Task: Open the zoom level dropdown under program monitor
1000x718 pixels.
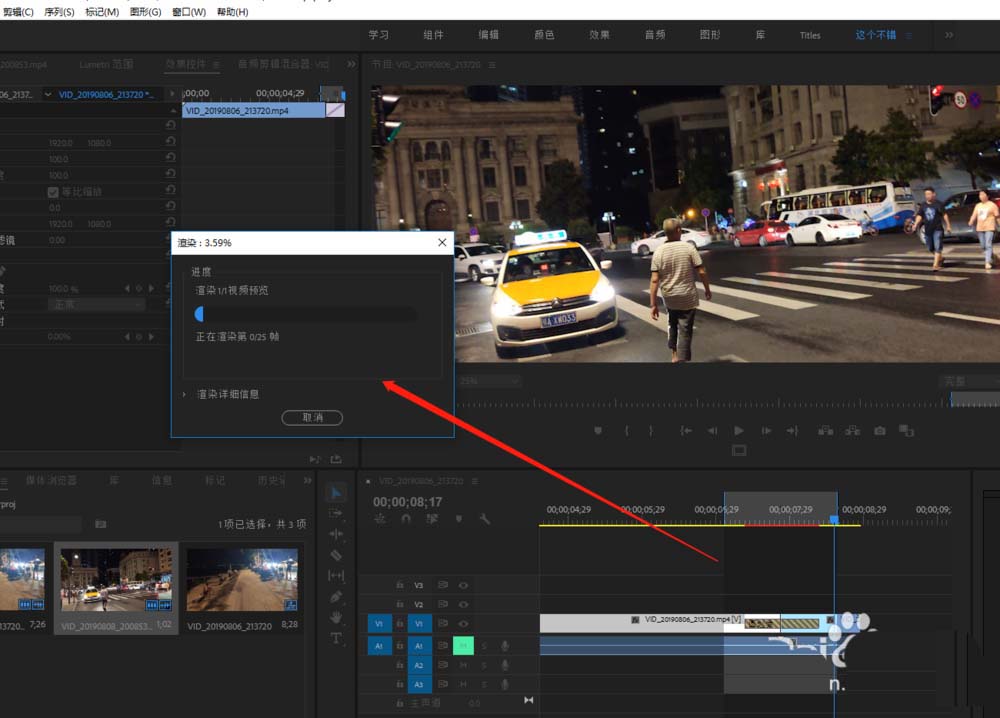Action: point(488,382)
